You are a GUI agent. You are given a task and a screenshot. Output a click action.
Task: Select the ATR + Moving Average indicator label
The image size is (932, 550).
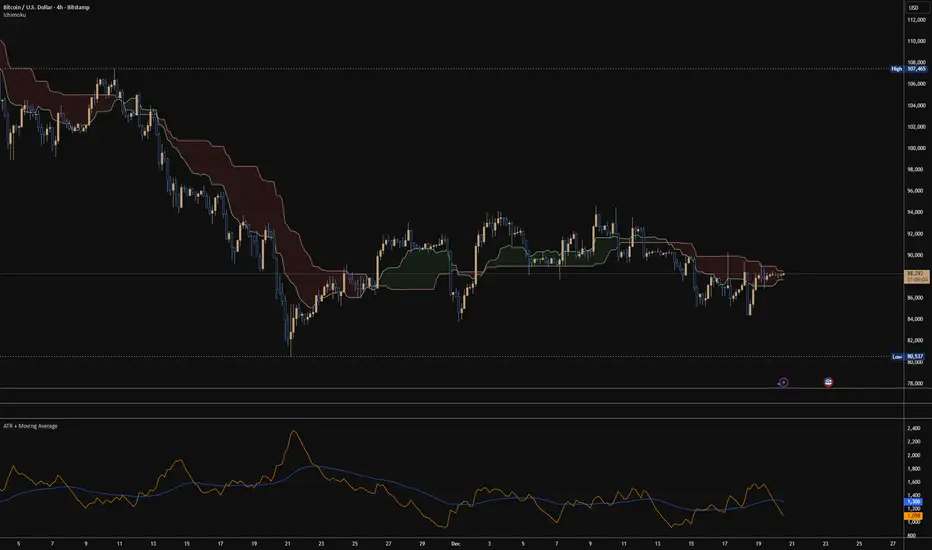(30, 426)
